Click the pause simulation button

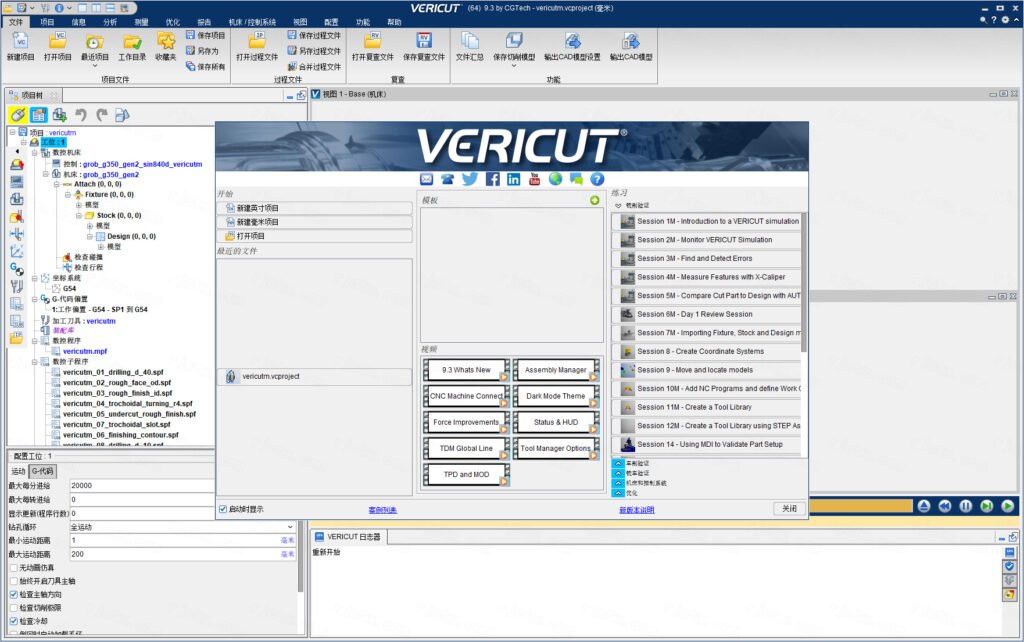tap(966, 506)
